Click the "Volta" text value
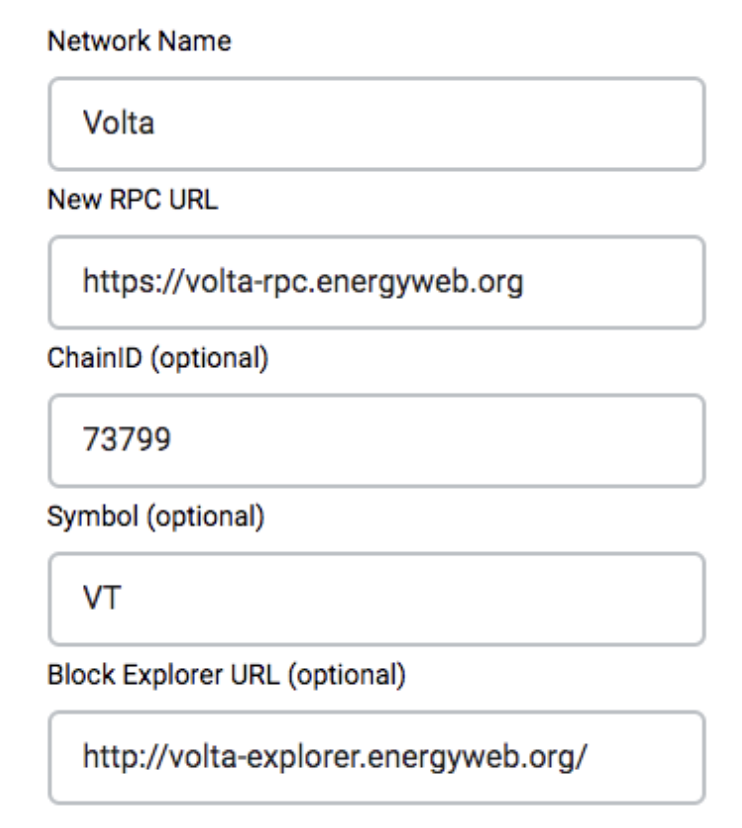The image size is (742, 828). click(x=110, y=125)
